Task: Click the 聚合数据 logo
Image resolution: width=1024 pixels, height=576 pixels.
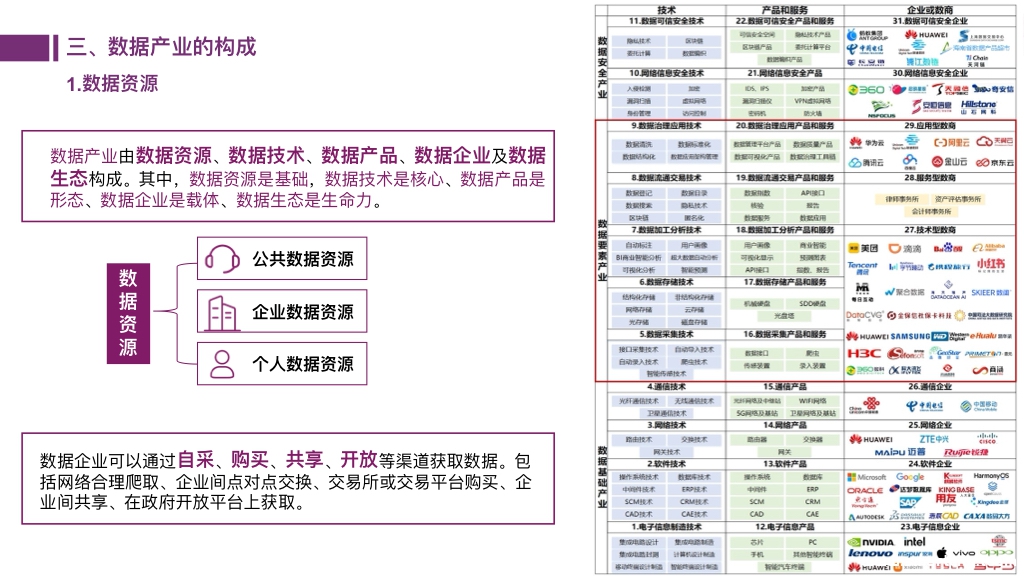Action: [904, 292]
